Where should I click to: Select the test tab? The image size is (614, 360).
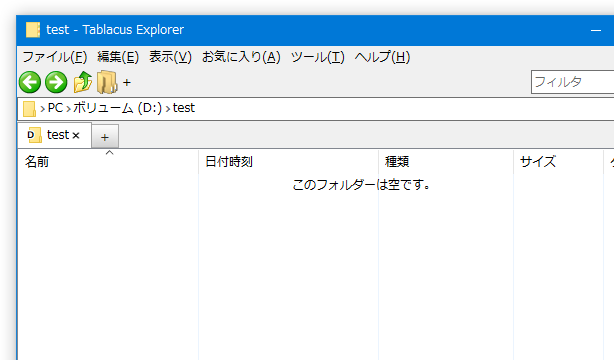click(55, 135)
